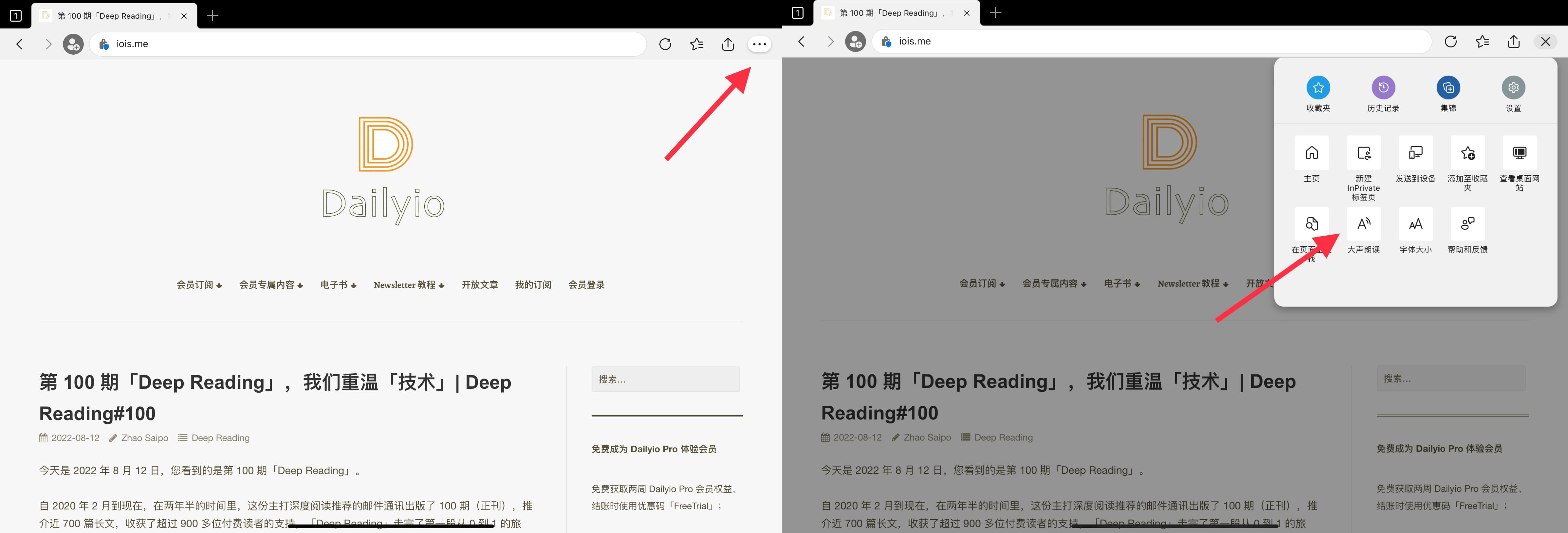Open 设置 in the Edge menu popup
Screen dimensions: 1568x533
(x=1513, y=94)
